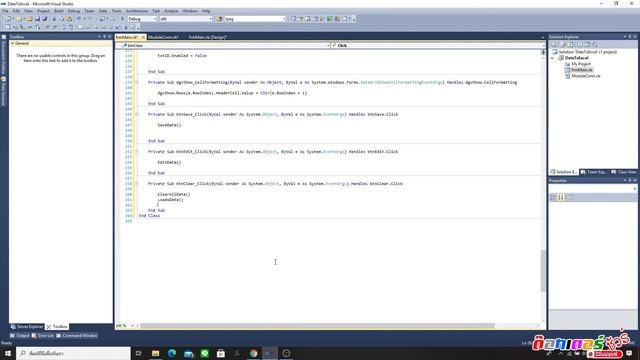Open the Error List tab
The width and height of the screenshot is (640, 360).
[42, 336]
